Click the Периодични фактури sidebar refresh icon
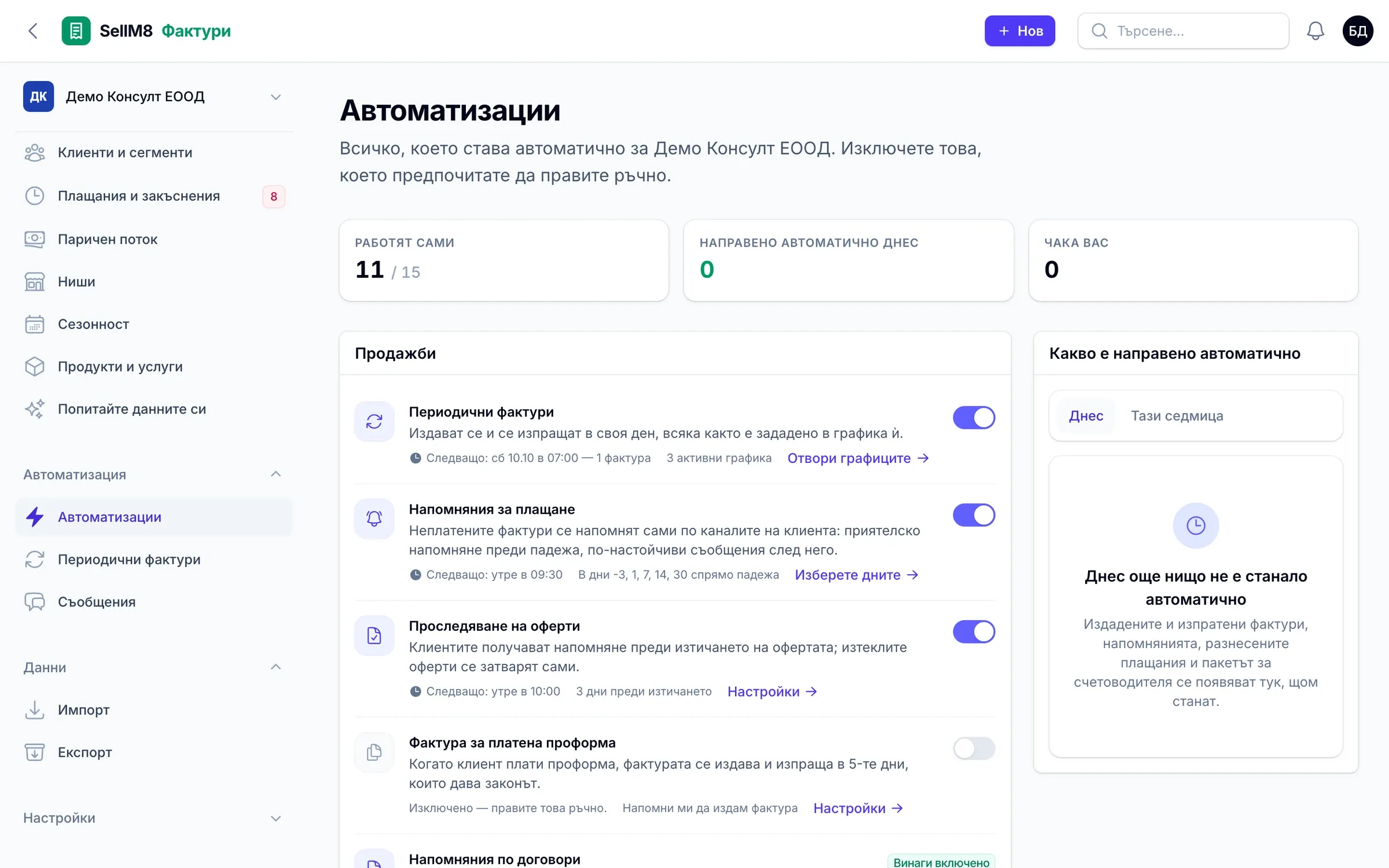1389x868 pixels. click(35, 560)
